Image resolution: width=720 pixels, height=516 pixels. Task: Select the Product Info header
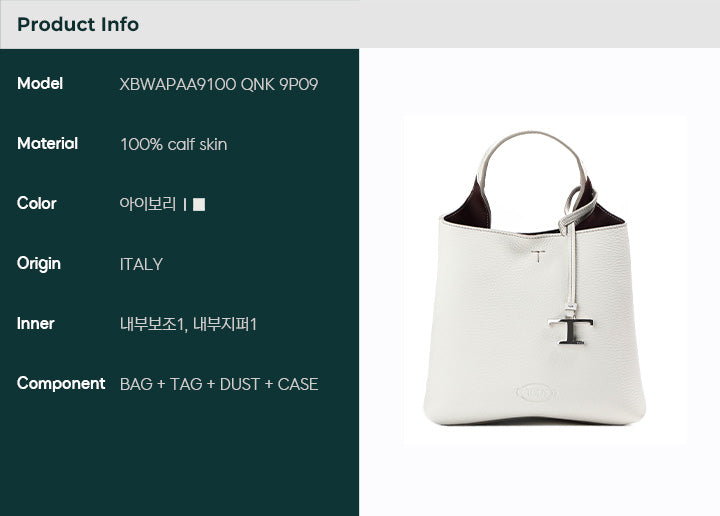click(78, 24)
